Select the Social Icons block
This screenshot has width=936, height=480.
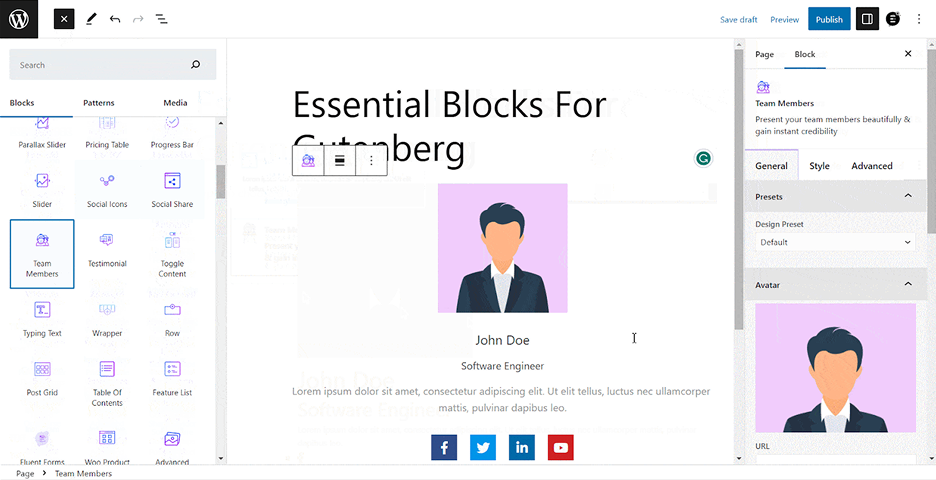point(107,190)
